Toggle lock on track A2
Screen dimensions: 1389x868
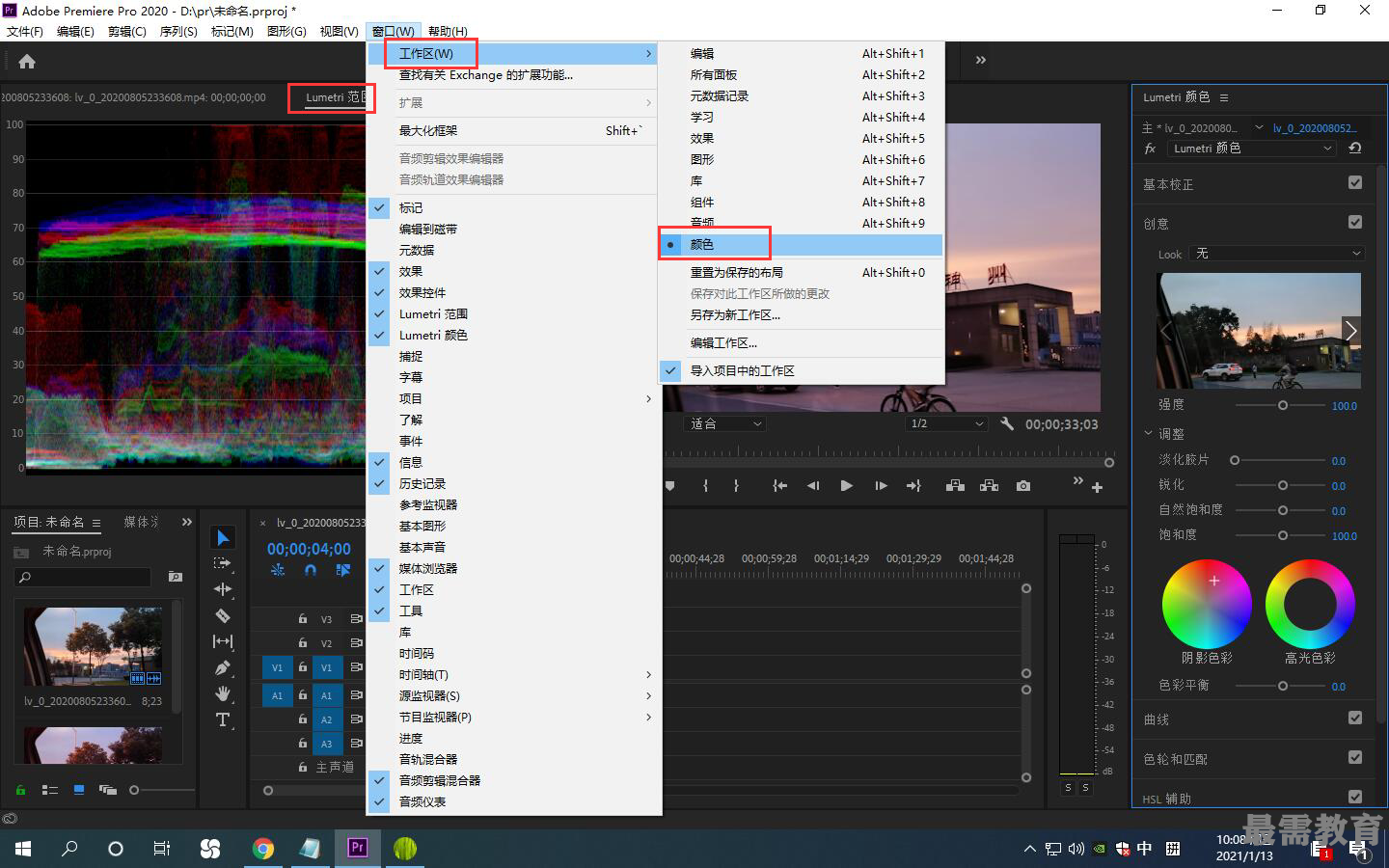point(303,719)
